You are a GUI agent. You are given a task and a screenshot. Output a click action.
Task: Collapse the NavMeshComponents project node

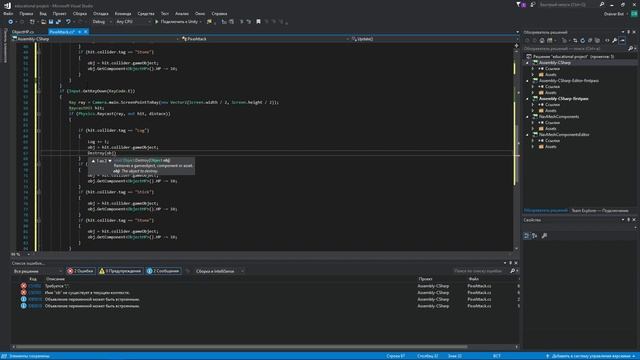pos(527,117)
